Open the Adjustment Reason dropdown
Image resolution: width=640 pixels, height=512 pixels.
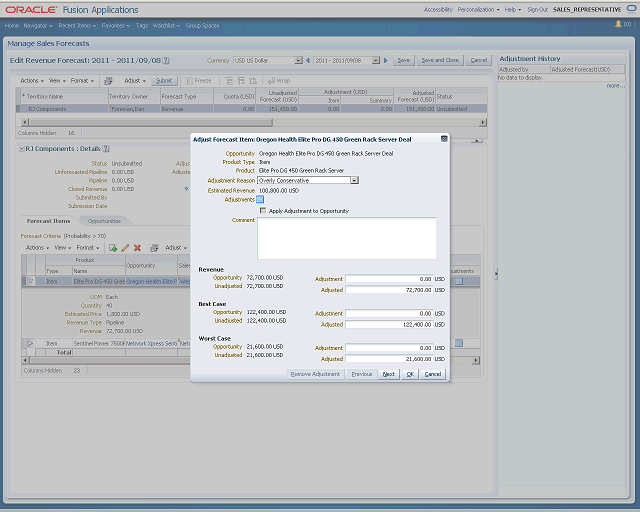[355, 180]
